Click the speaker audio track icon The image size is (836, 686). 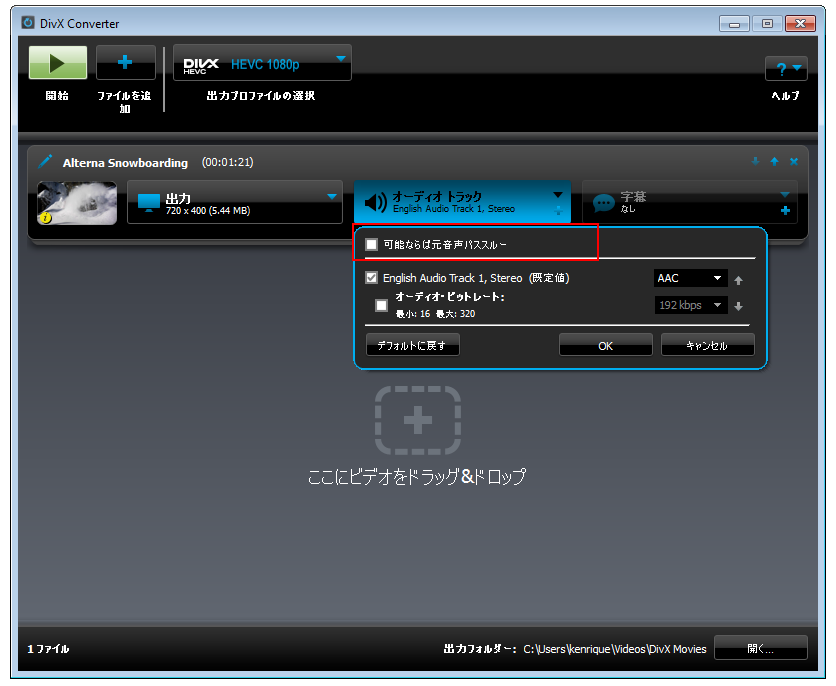click(376, 203)
